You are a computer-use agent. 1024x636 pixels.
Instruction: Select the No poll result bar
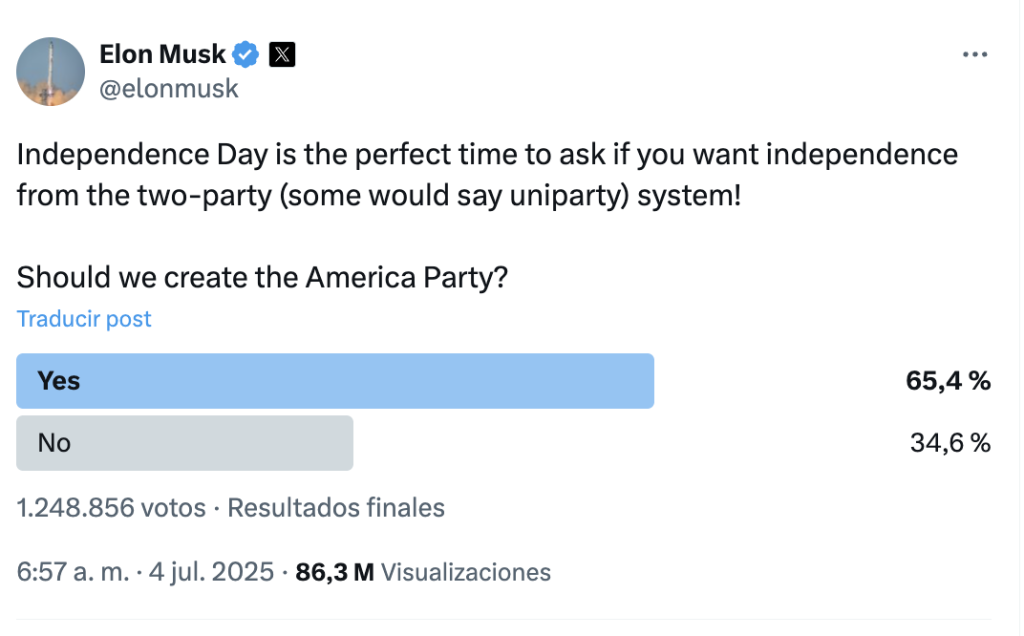click(x=185, y=443)
